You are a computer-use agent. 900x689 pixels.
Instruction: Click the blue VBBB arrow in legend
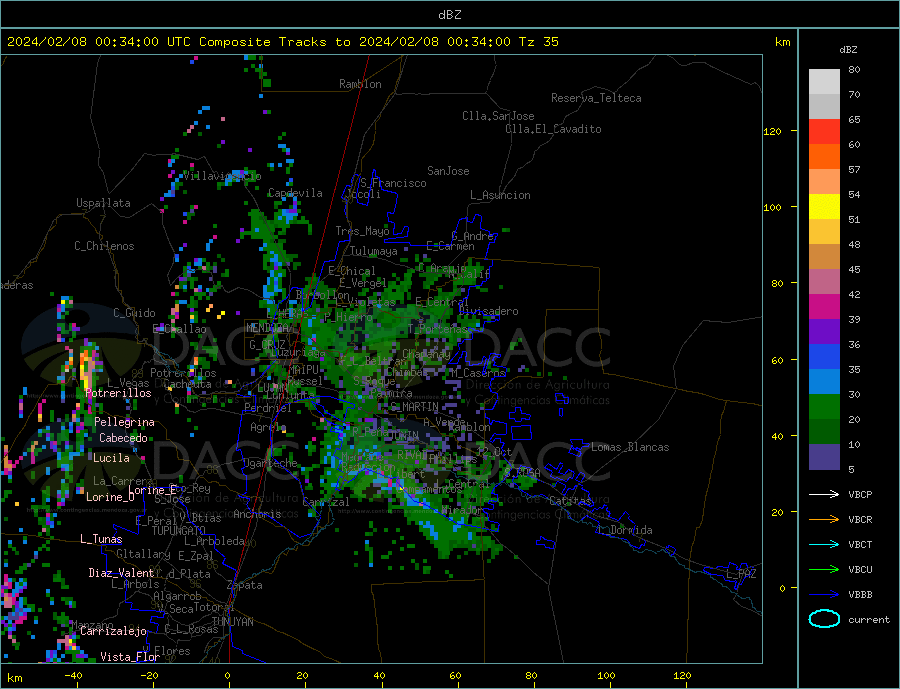824,594
